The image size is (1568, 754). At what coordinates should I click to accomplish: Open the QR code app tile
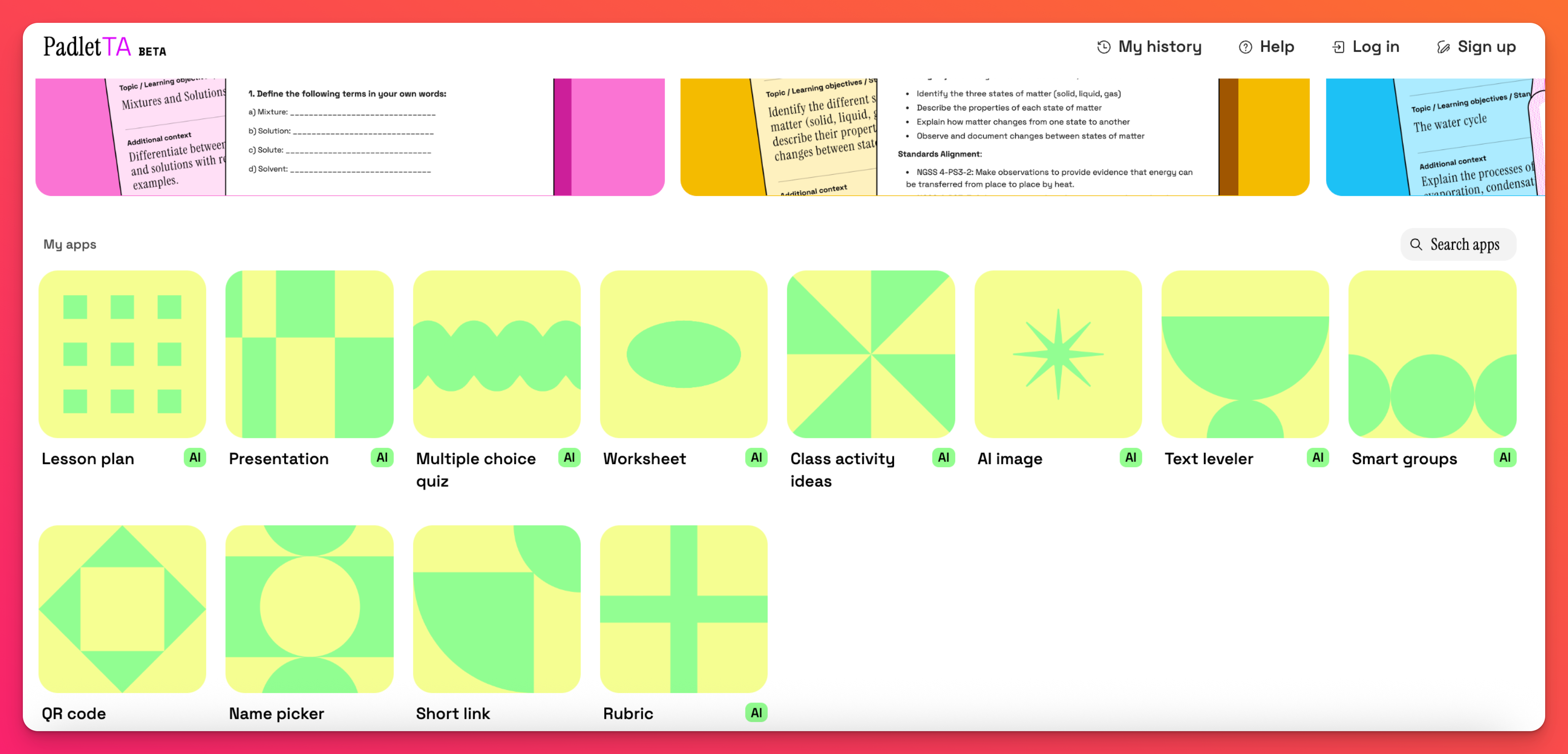coord(122,609)
